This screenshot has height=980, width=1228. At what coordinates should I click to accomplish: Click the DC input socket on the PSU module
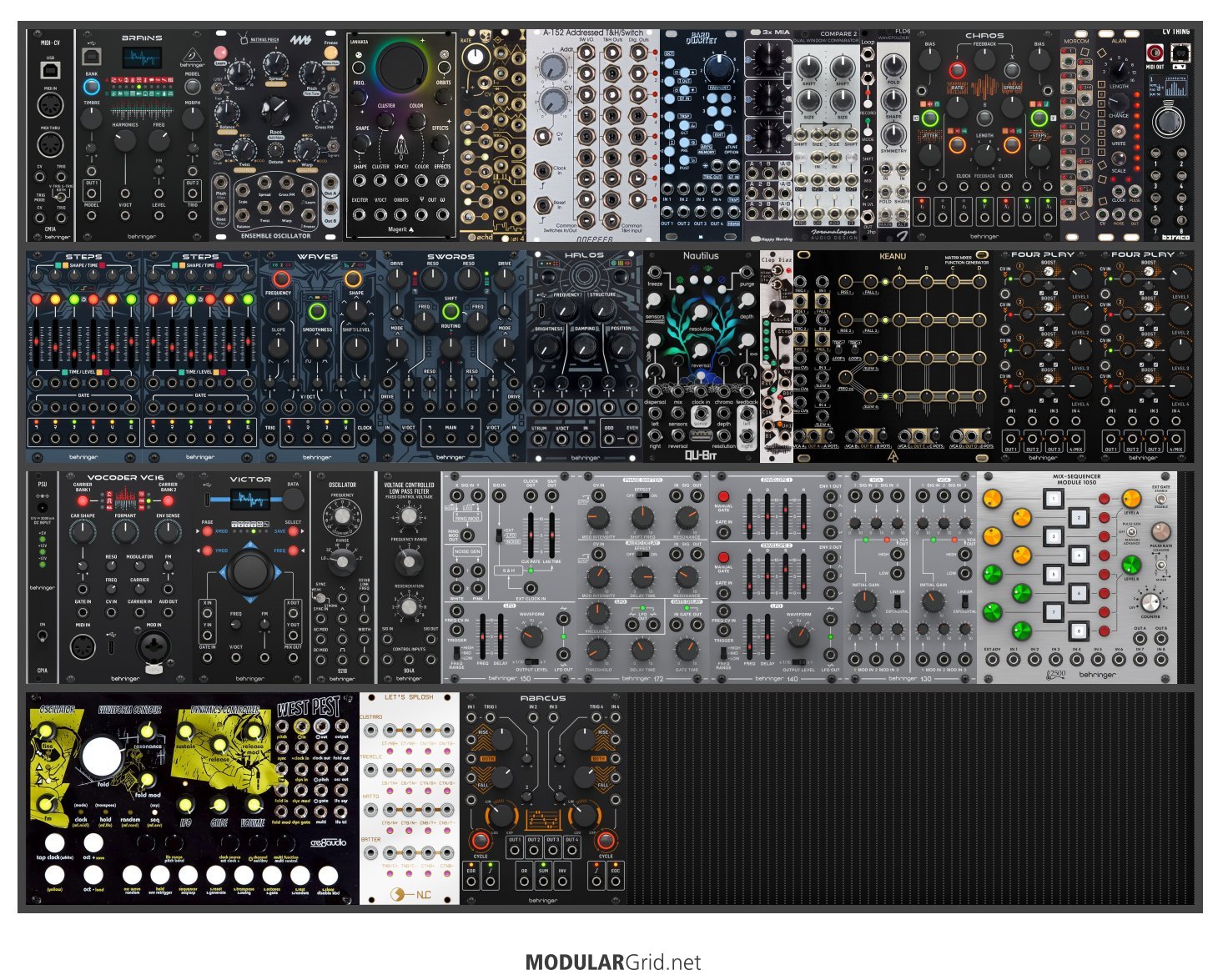43,506
